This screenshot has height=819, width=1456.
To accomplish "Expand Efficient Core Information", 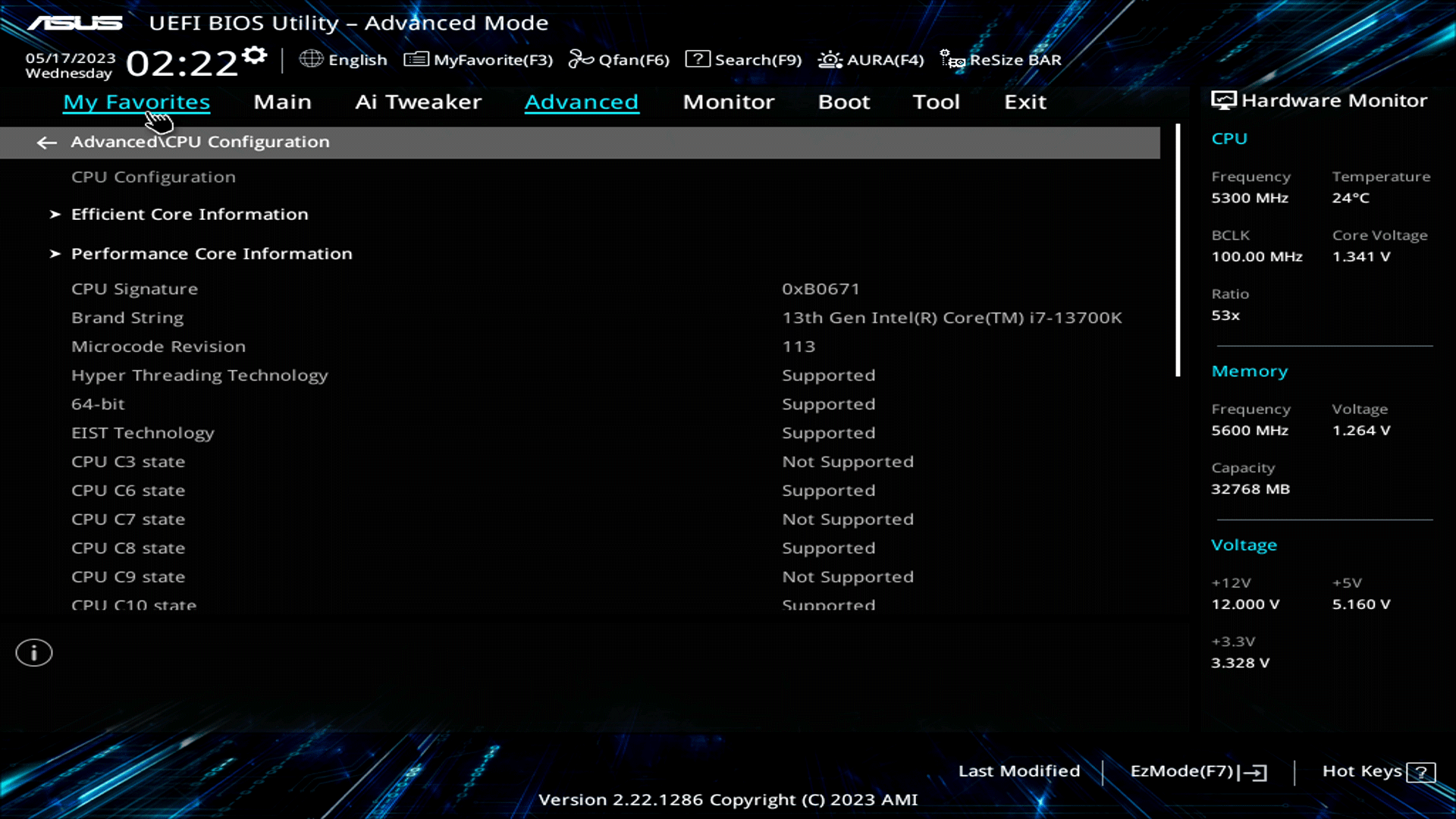I will click(x=190, y=214).
